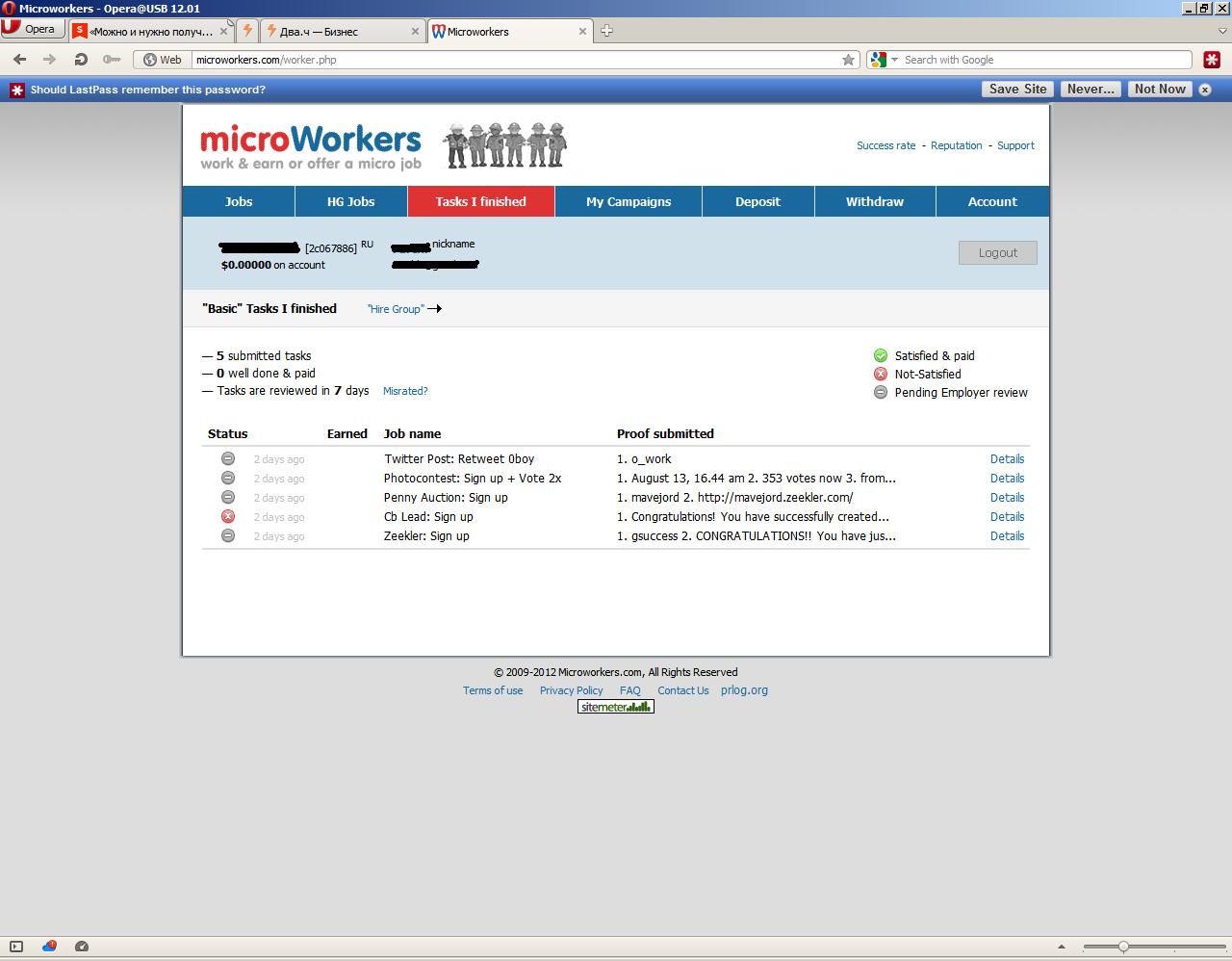This screenshot has width=1232, height=961.
Task: Click the Opera Link cloud icon
Action: click(x=49, y=947)
